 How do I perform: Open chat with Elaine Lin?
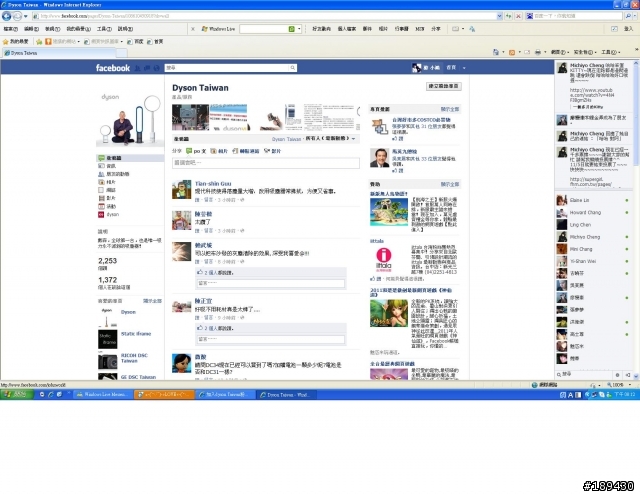(x=593, y=200)
